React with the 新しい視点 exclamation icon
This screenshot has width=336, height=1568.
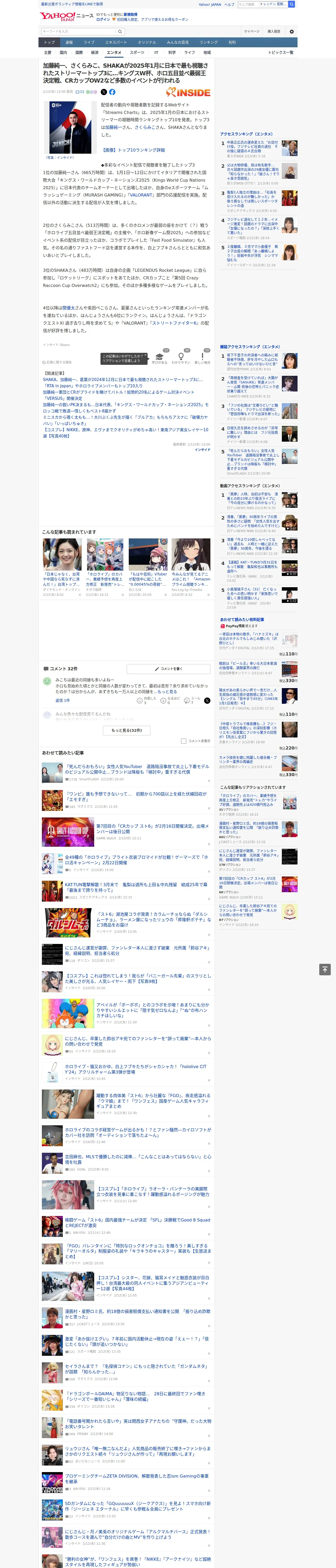(x=203, y=357)
